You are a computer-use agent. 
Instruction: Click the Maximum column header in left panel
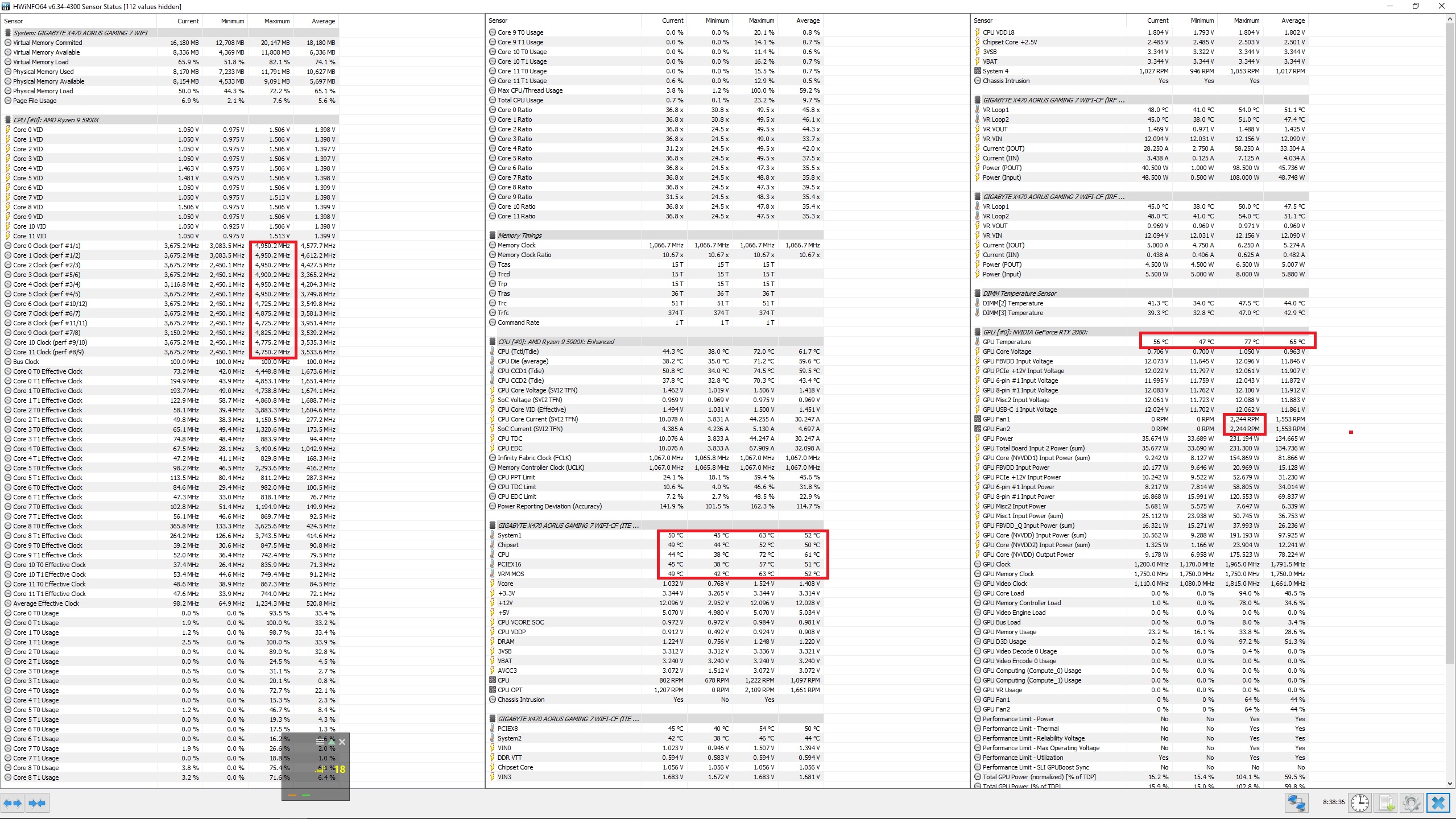pyautogui.click(x=277, y=21)
